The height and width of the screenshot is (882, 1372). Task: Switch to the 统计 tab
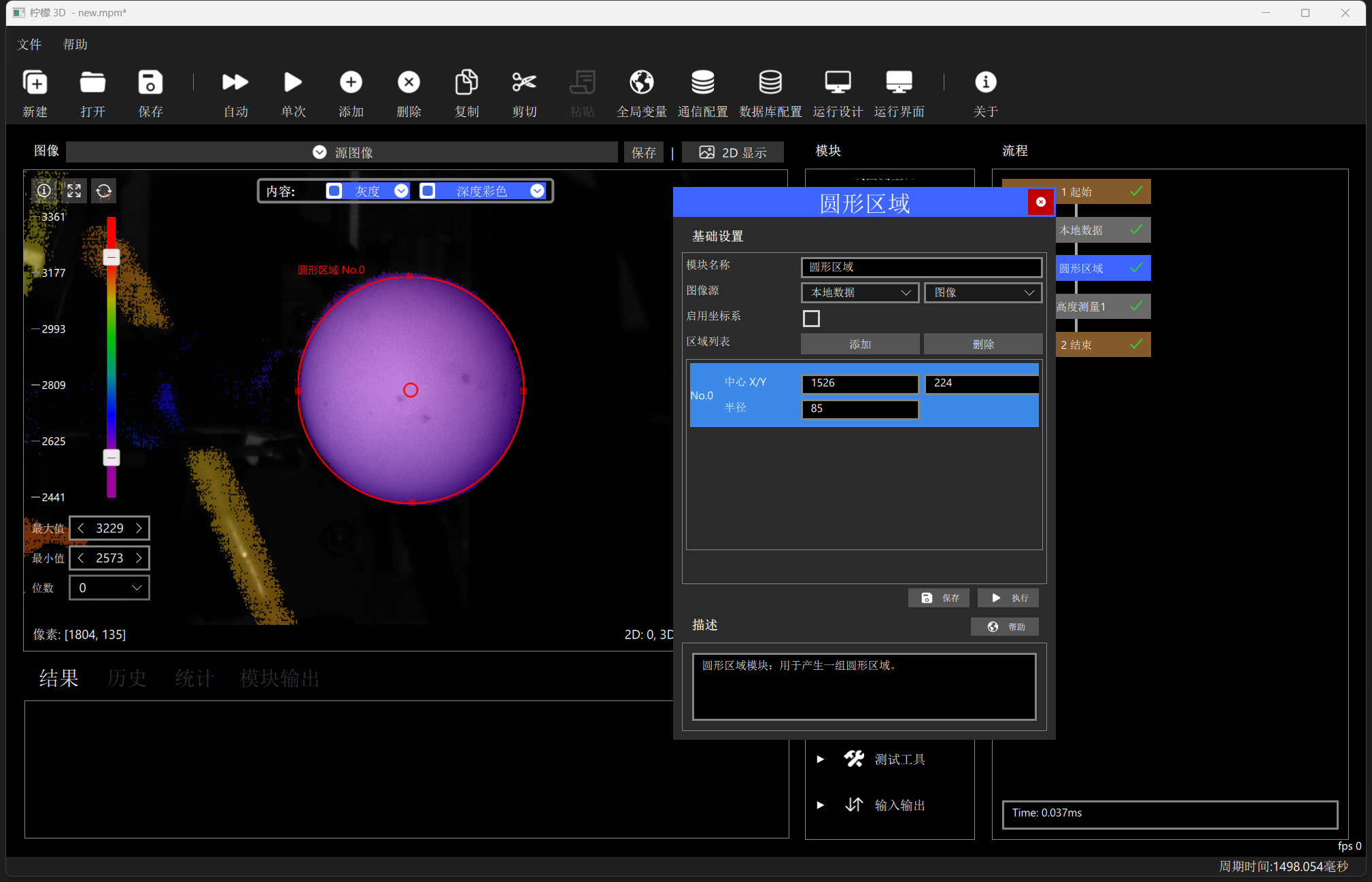pyautogui.click(x=194, y=677)
